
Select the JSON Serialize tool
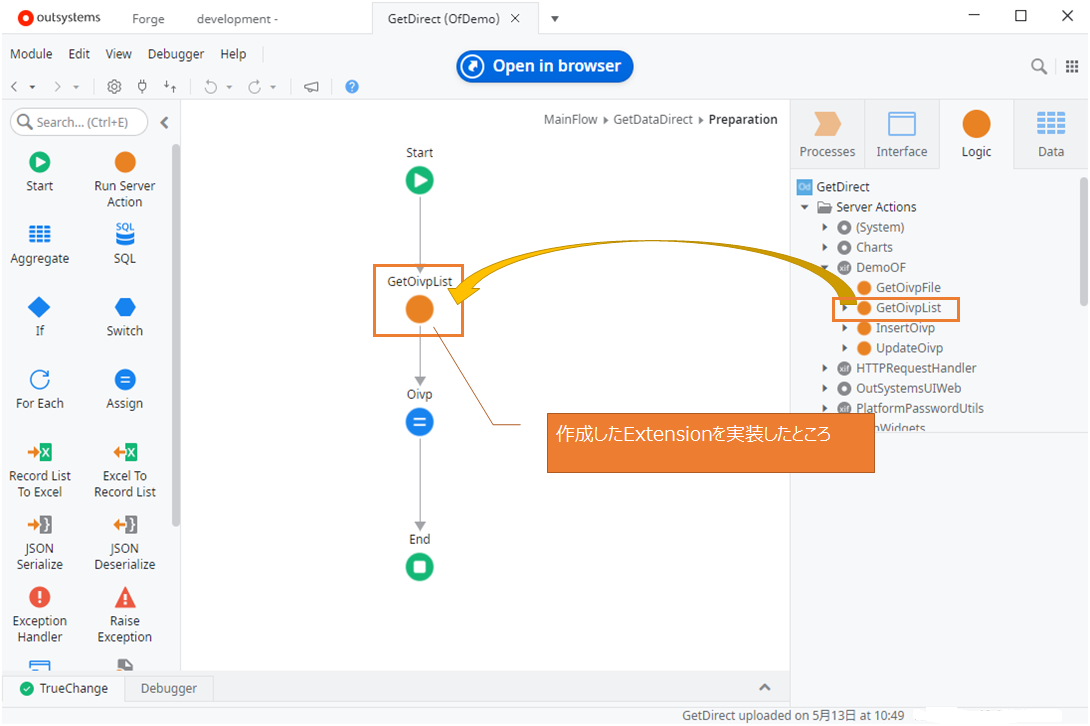coord(40,525)
